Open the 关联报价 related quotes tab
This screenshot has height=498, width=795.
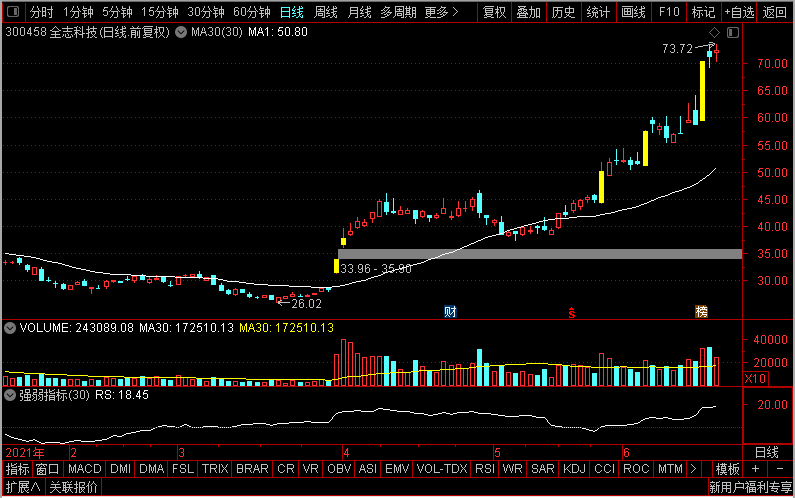[73, 487]
